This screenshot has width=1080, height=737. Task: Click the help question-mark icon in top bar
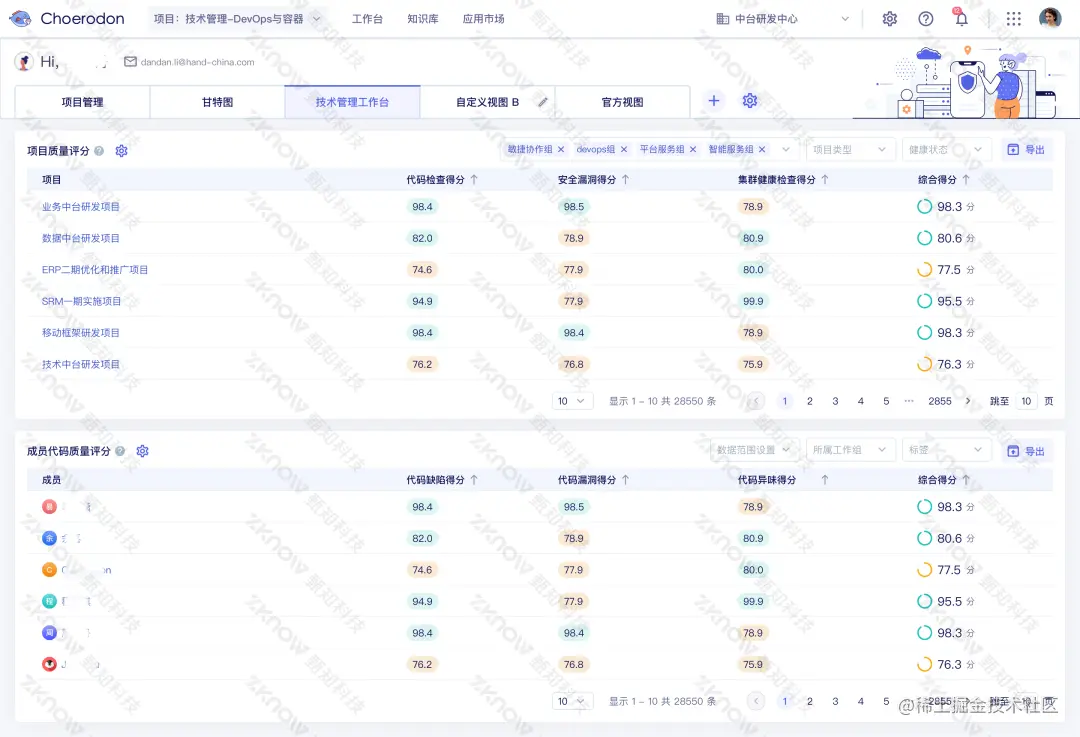pyautogui.click(x=925, y=18)
